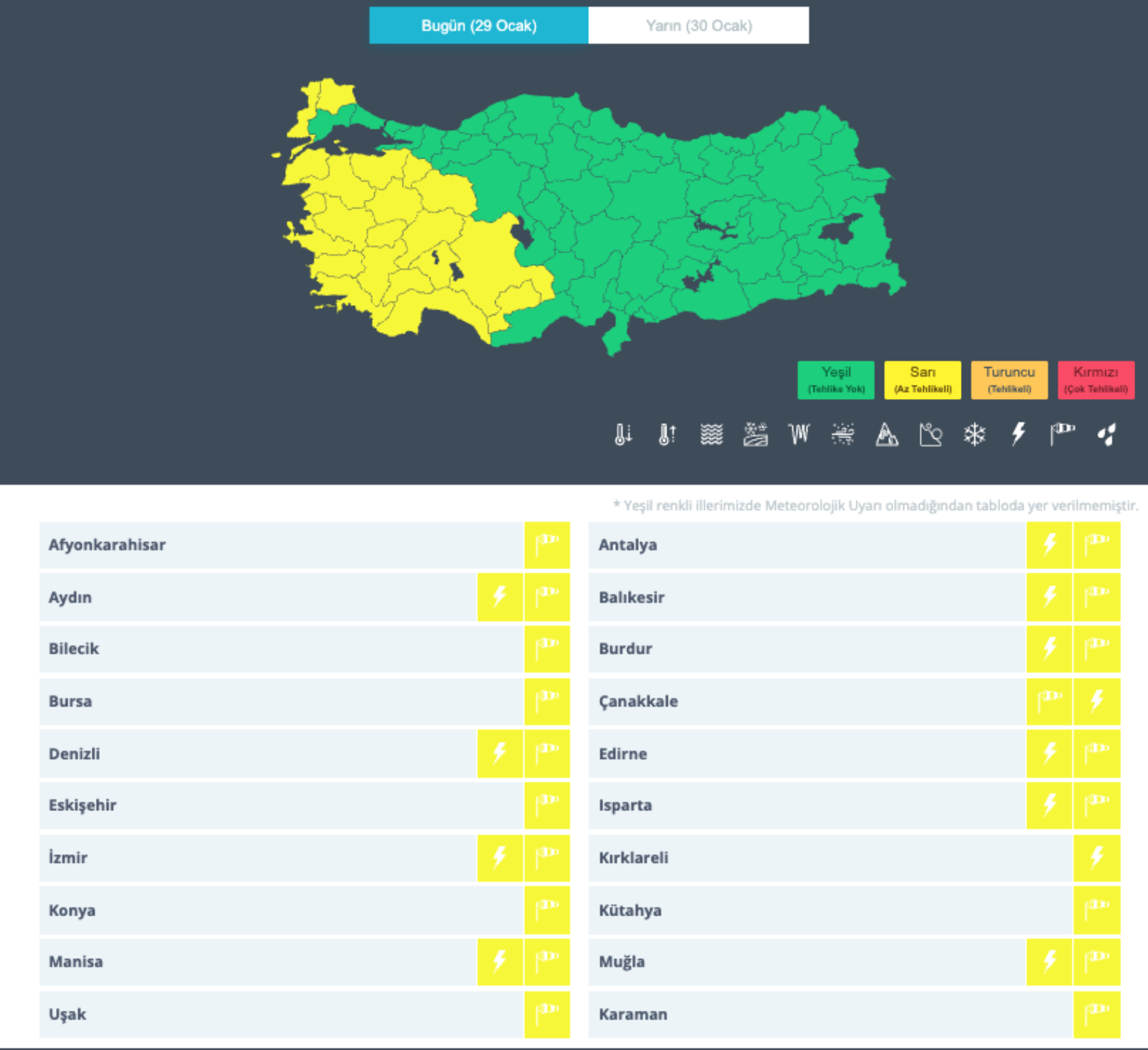Click the raindrops icon in legend row

[x=1107, y=434]
